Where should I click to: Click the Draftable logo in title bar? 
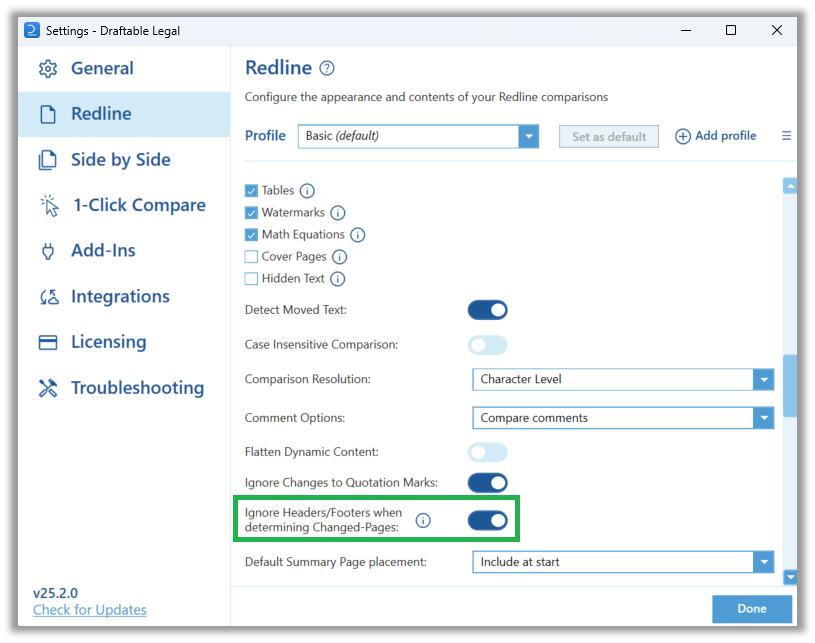[32, 30]
